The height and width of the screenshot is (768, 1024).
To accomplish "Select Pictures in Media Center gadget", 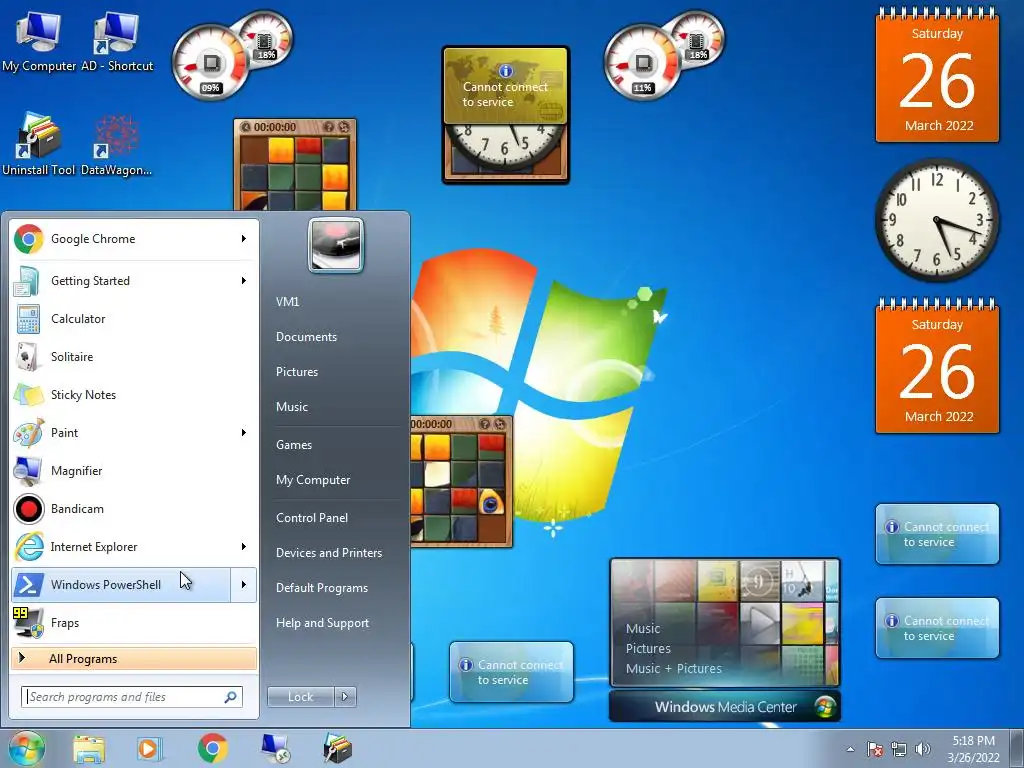I will click(x=648, y=648).
